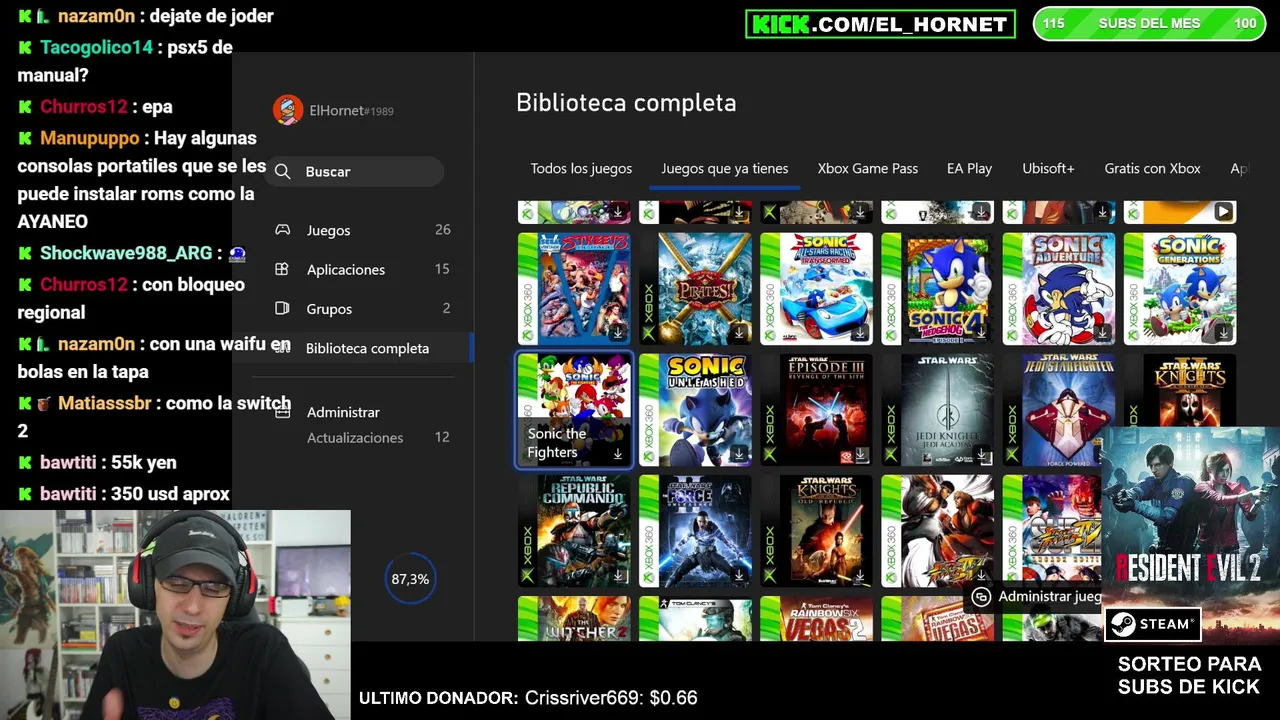Click download icon on Republic Commando tile
This screenshot has width=1280, height=720.
617,576
